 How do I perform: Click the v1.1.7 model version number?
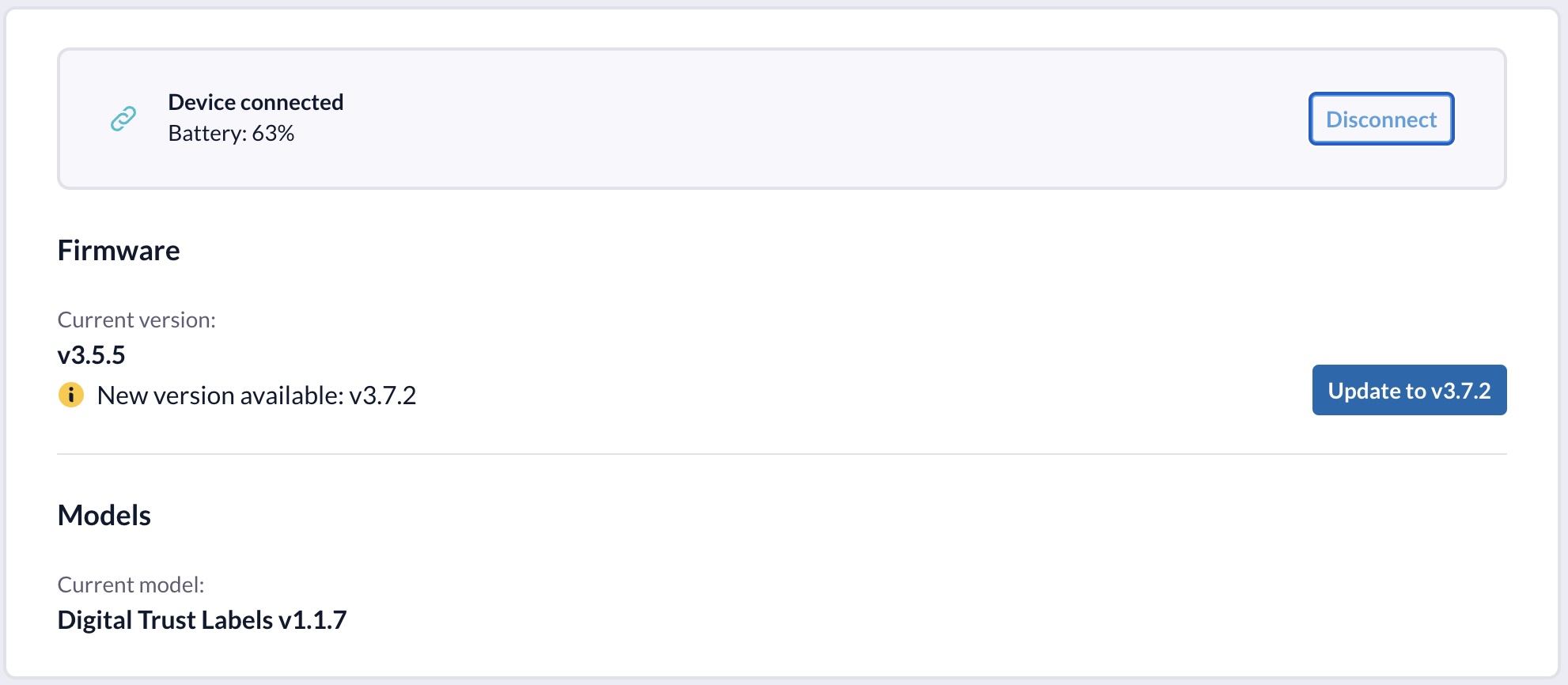(312, 620)
